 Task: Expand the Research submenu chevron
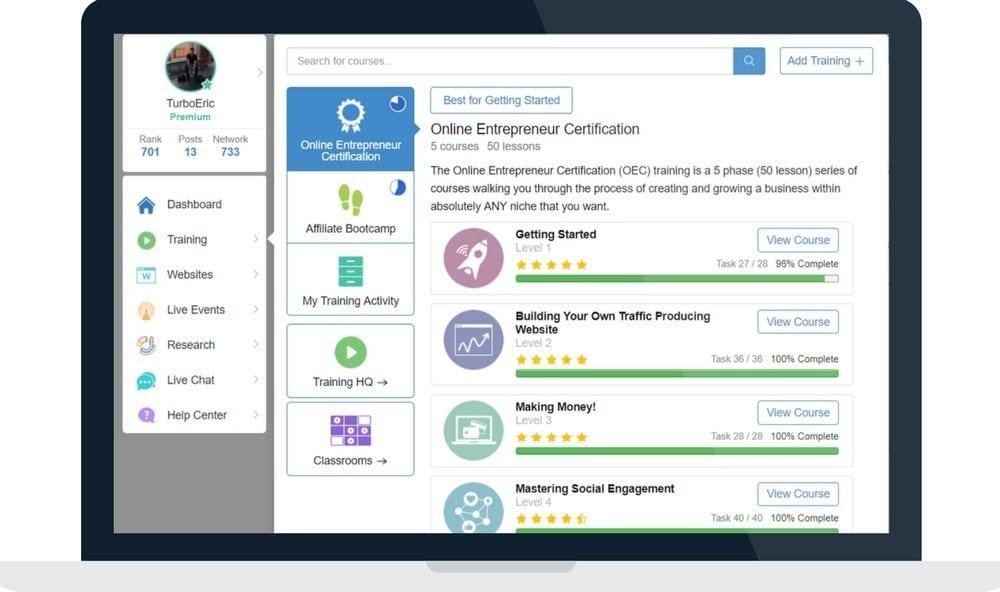click(x=256, y=344)
